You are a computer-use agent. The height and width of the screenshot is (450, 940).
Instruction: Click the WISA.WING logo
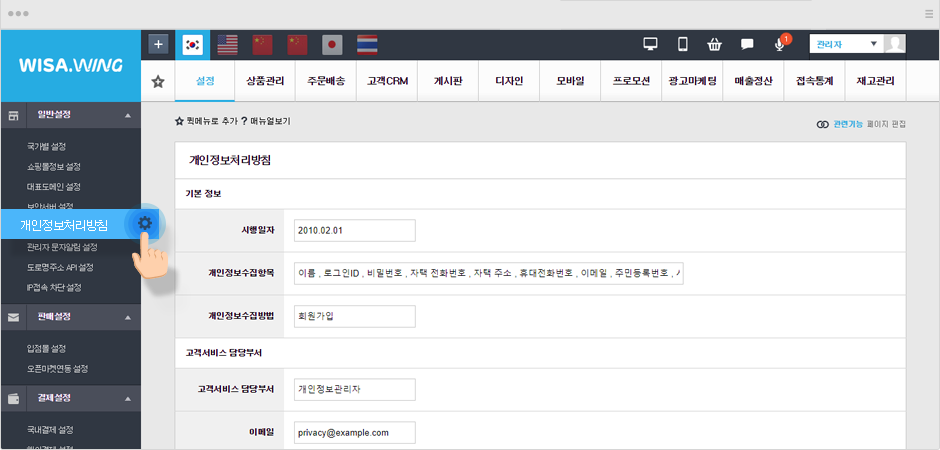coord(71,65)
